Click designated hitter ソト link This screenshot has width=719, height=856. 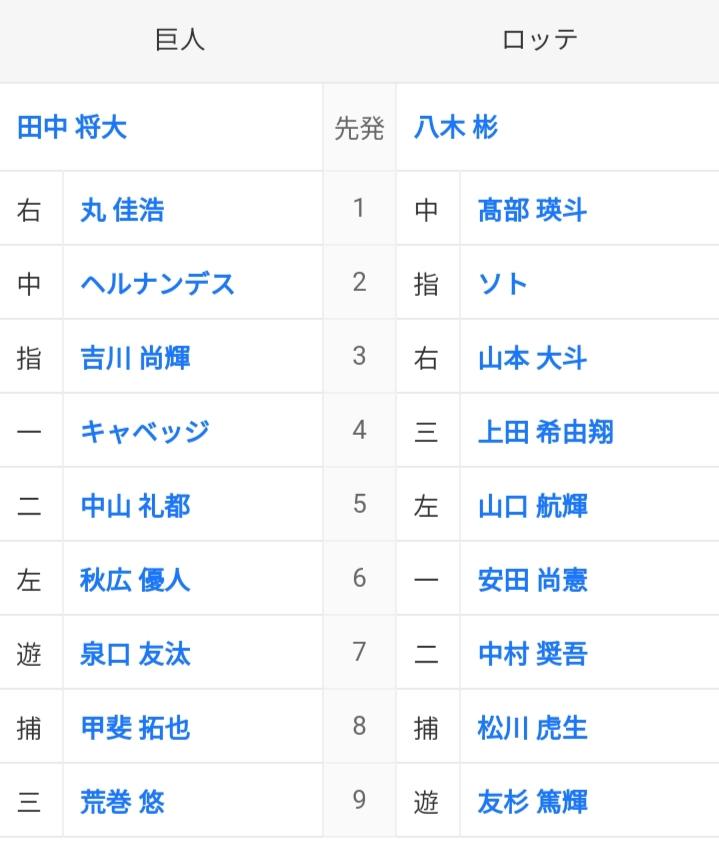coord(503,284)
